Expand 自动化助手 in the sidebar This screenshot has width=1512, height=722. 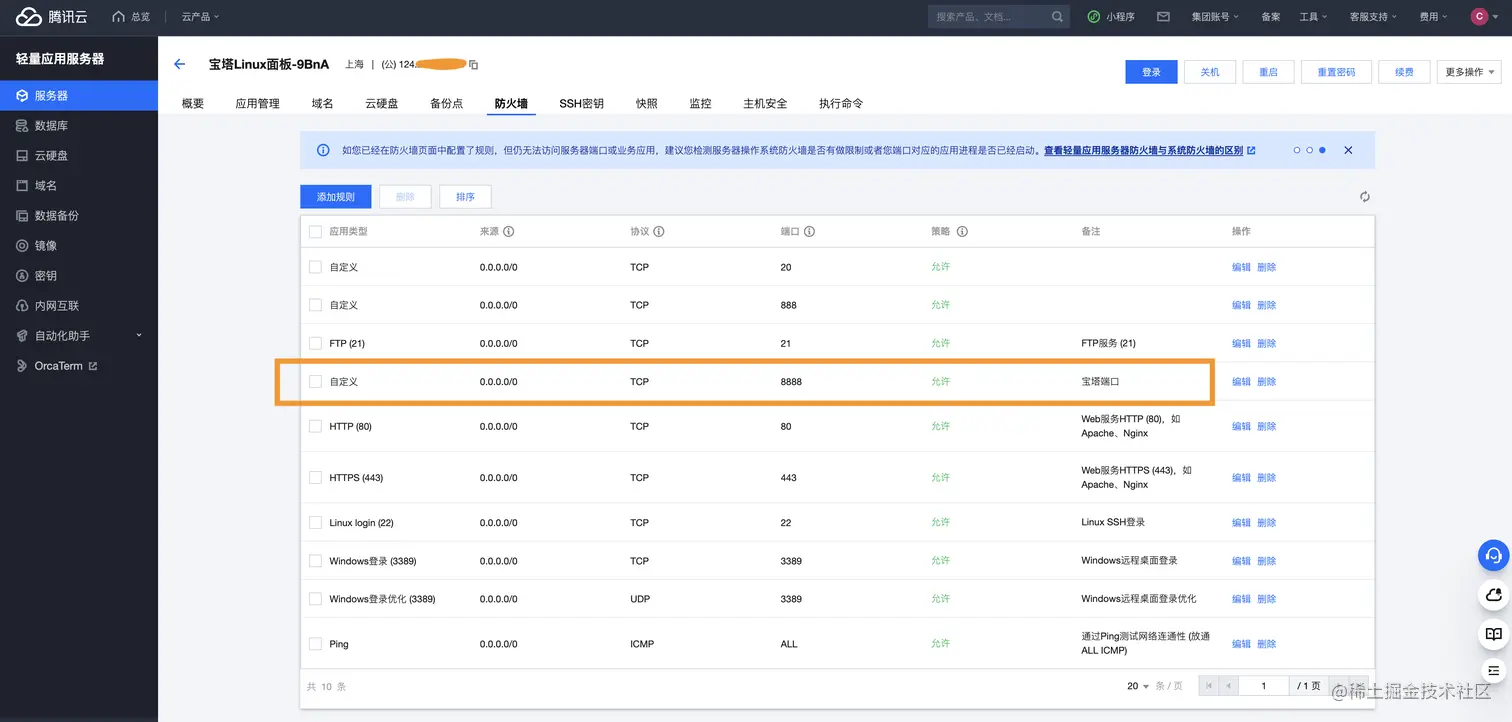pyautogui.click(x=79, y=336)
